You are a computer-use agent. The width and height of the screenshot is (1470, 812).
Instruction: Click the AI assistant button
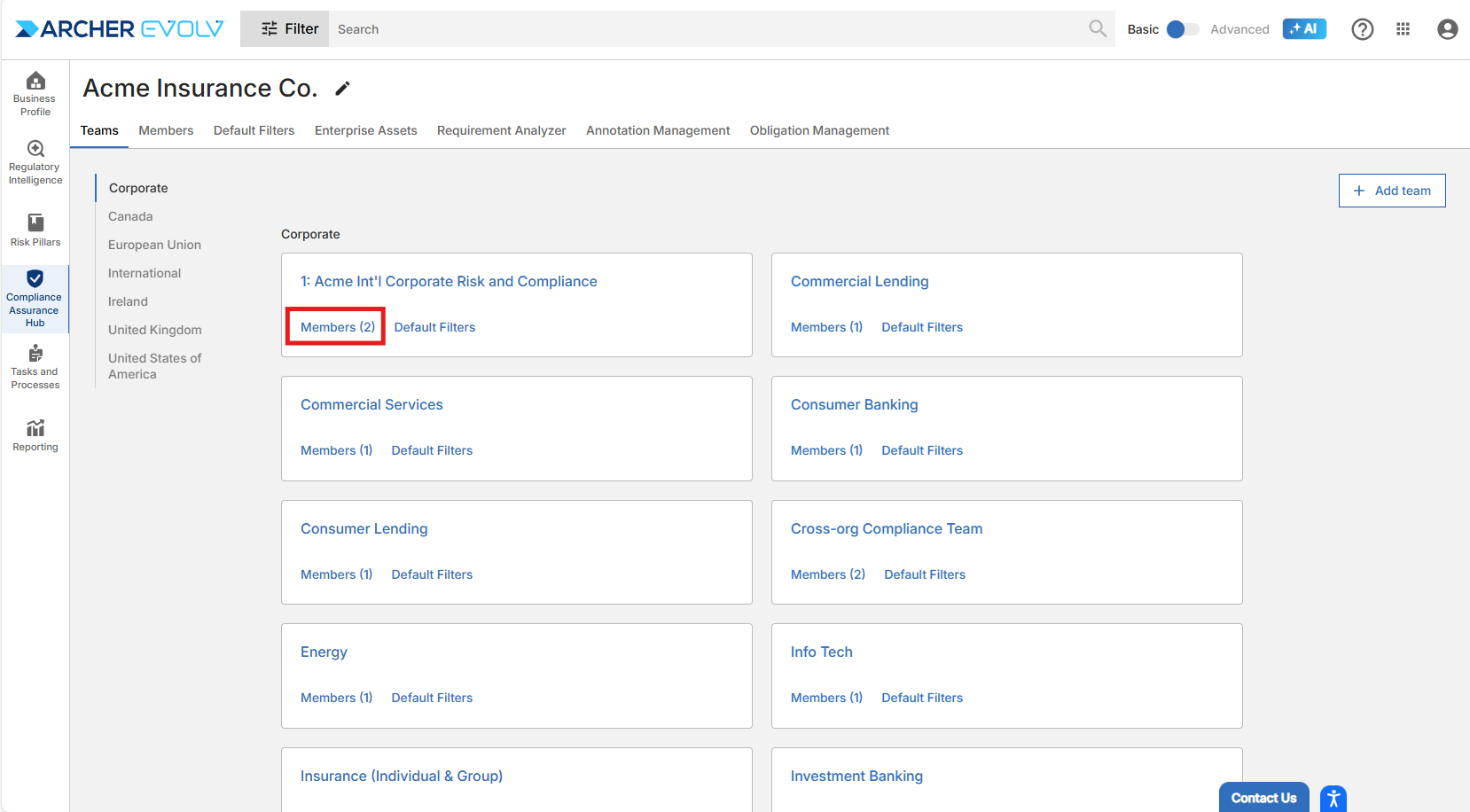coord(1304,29)
